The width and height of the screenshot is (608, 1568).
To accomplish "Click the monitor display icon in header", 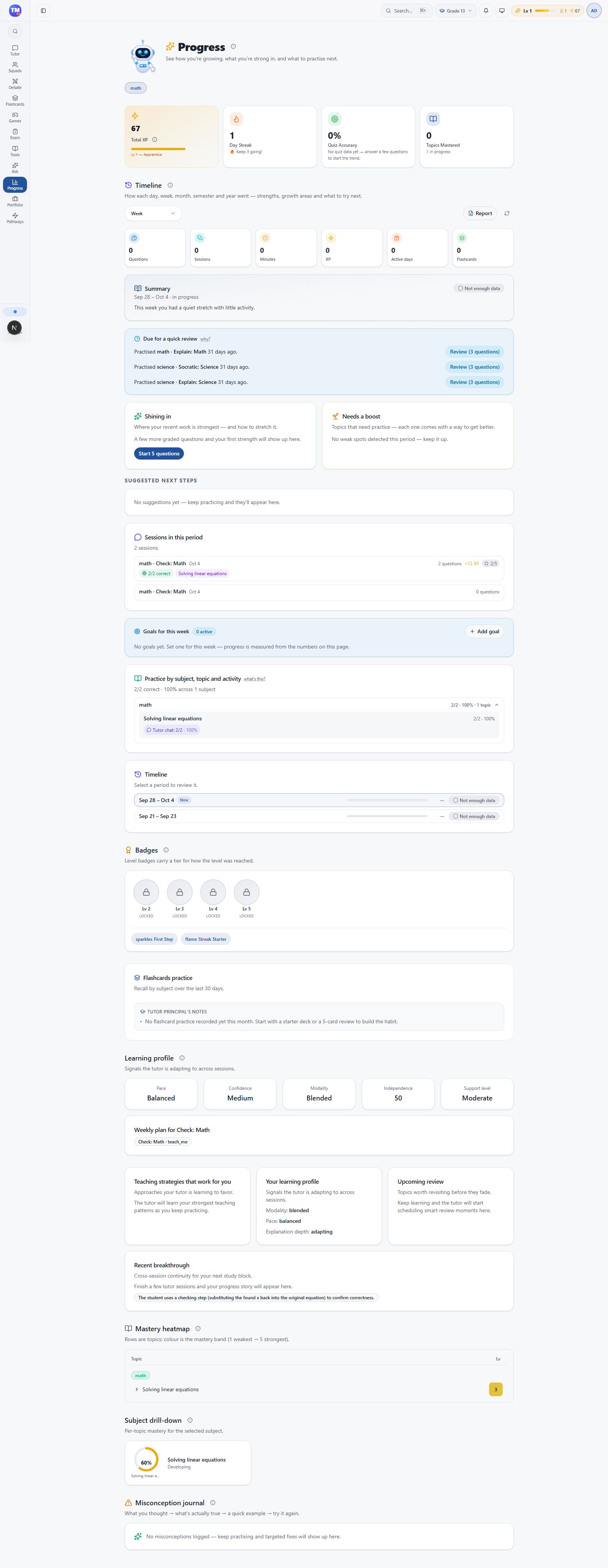I will pos(502,10).
